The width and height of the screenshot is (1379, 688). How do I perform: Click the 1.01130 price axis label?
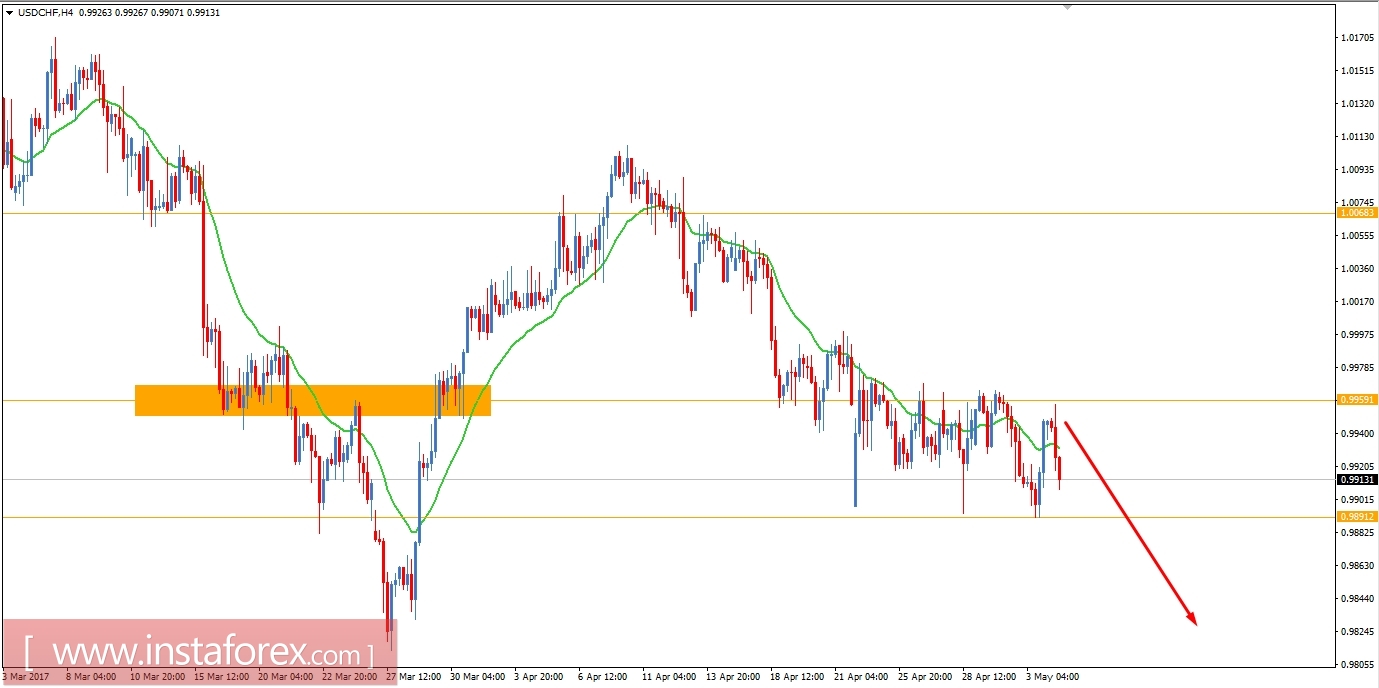[1358, 137]
